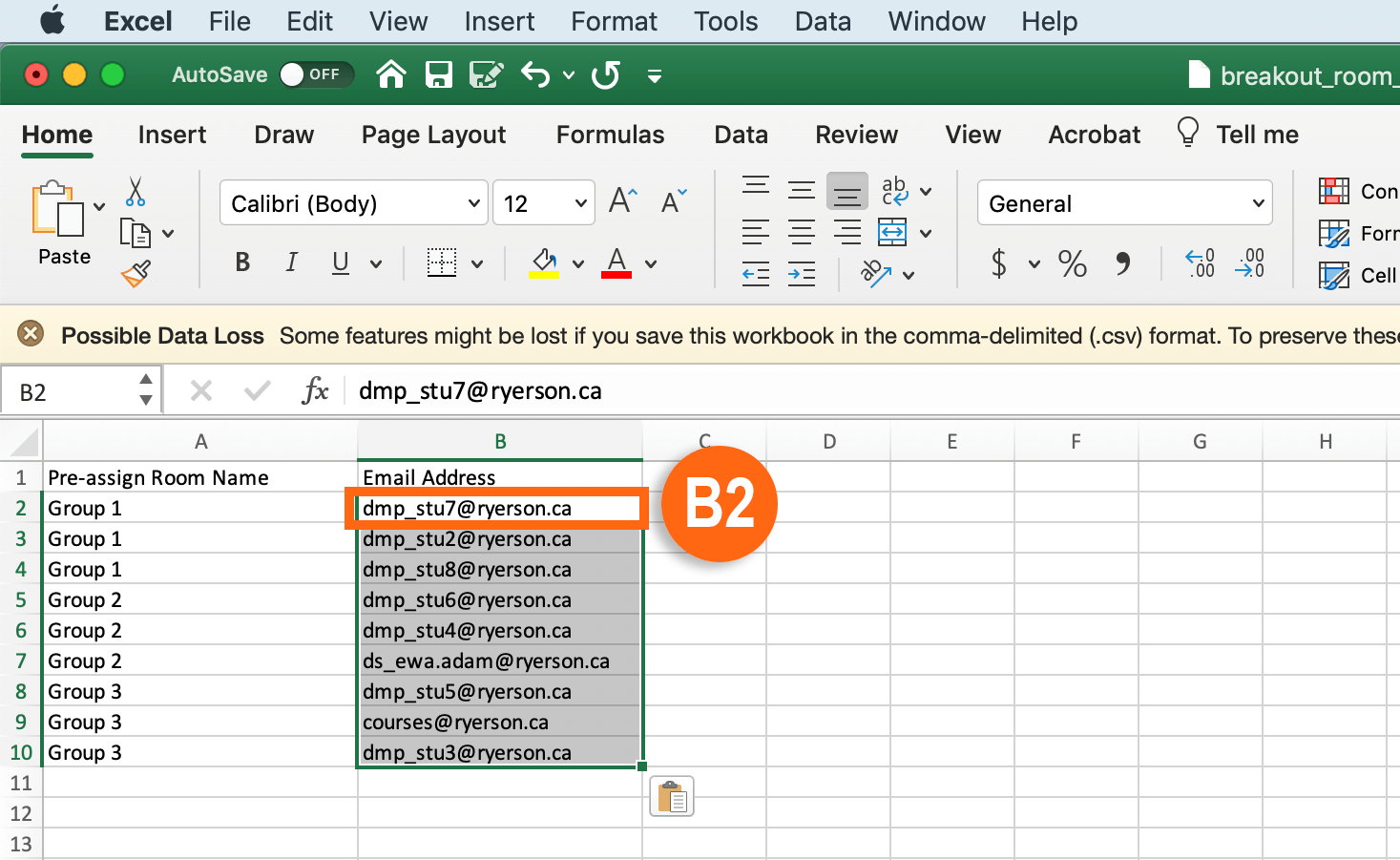Viewport: 1400px width, 860px height.
Task: Open the Customize Quick Access Toolbar menu
Action: 655,75
